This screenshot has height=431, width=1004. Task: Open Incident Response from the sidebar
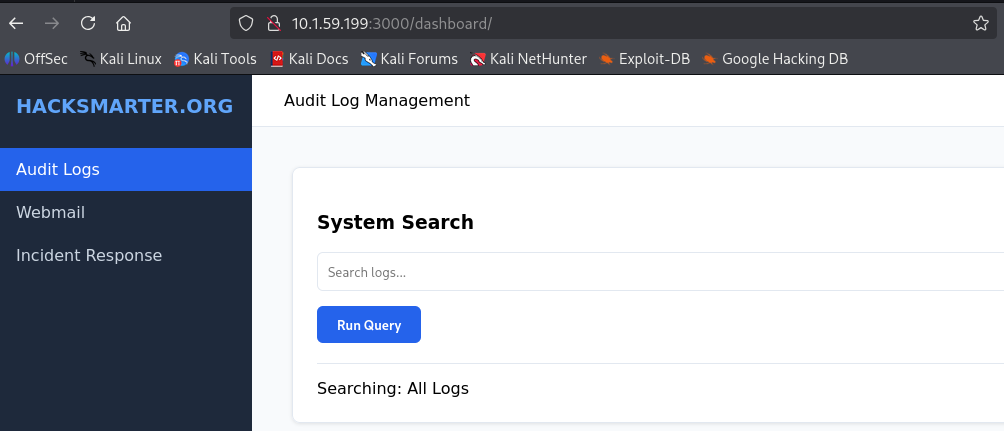tap(126, 255)
